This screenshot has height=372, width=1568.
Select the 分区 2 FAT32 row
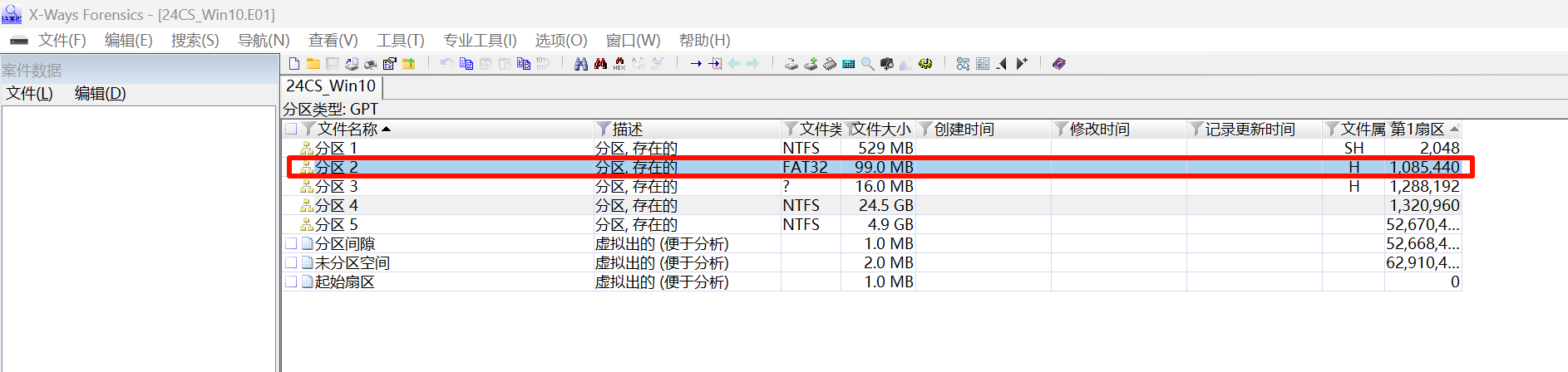pyautogui.click(x=872, y=167)
